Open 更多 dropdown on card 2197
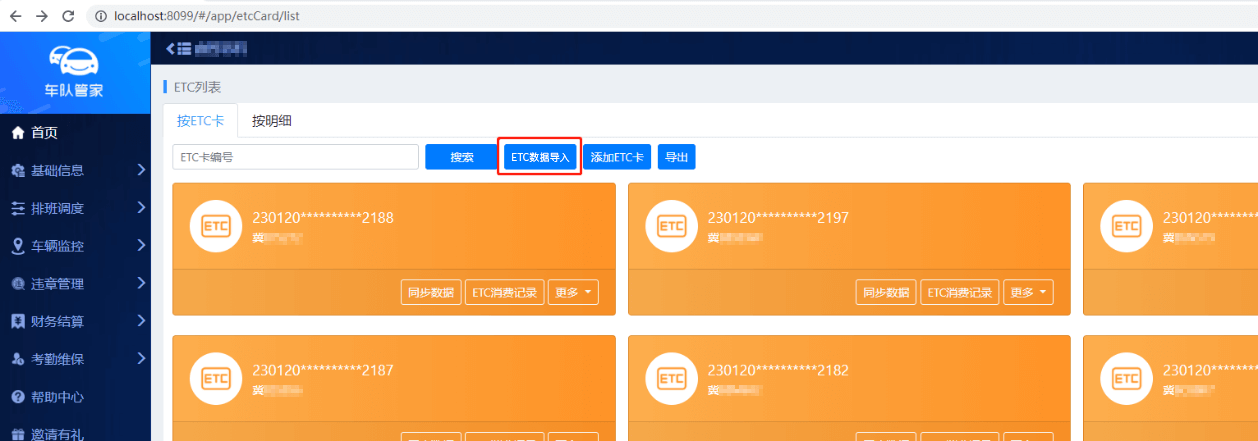This screenshot has width=1258, height=441. point(1029,293)
